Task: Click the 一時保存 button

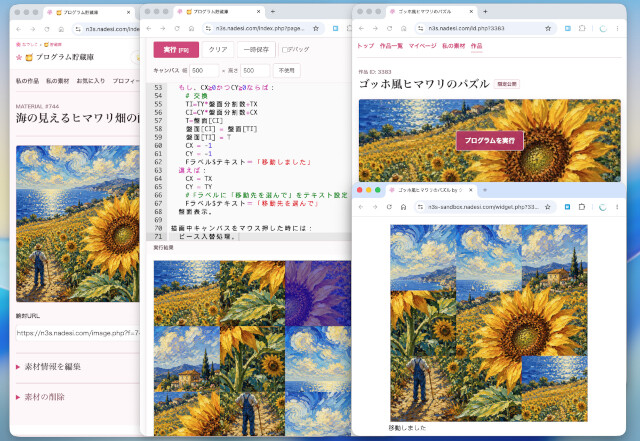Action: [x=256, y=49]
